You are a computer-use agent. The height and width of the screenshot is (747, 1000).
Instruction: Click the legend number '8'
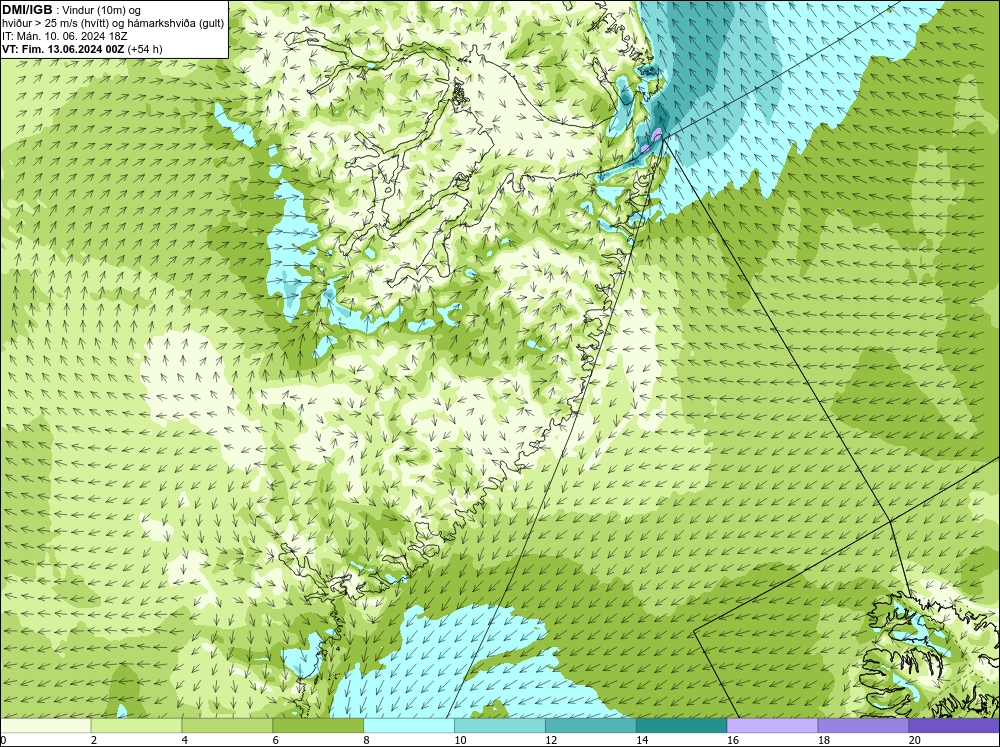click(x=367, y=740)
